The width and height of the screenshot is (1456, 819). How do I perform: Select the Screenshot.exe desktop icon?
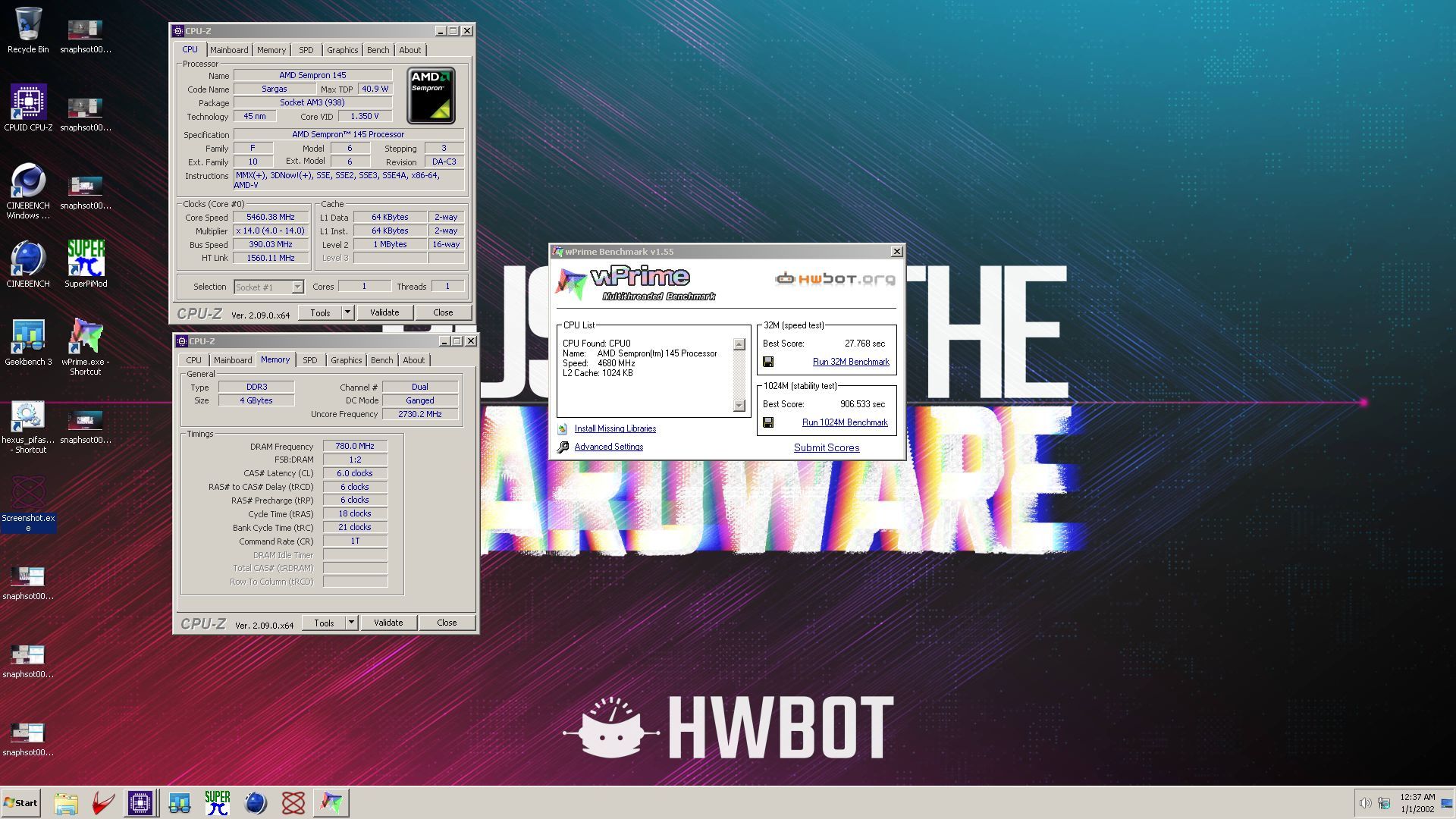click(28, 504)
